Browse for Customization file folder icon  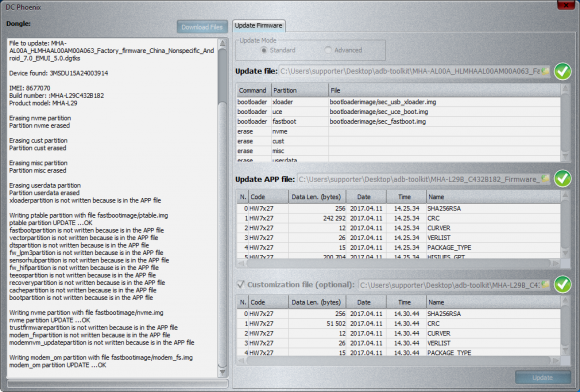pos(545,285)
